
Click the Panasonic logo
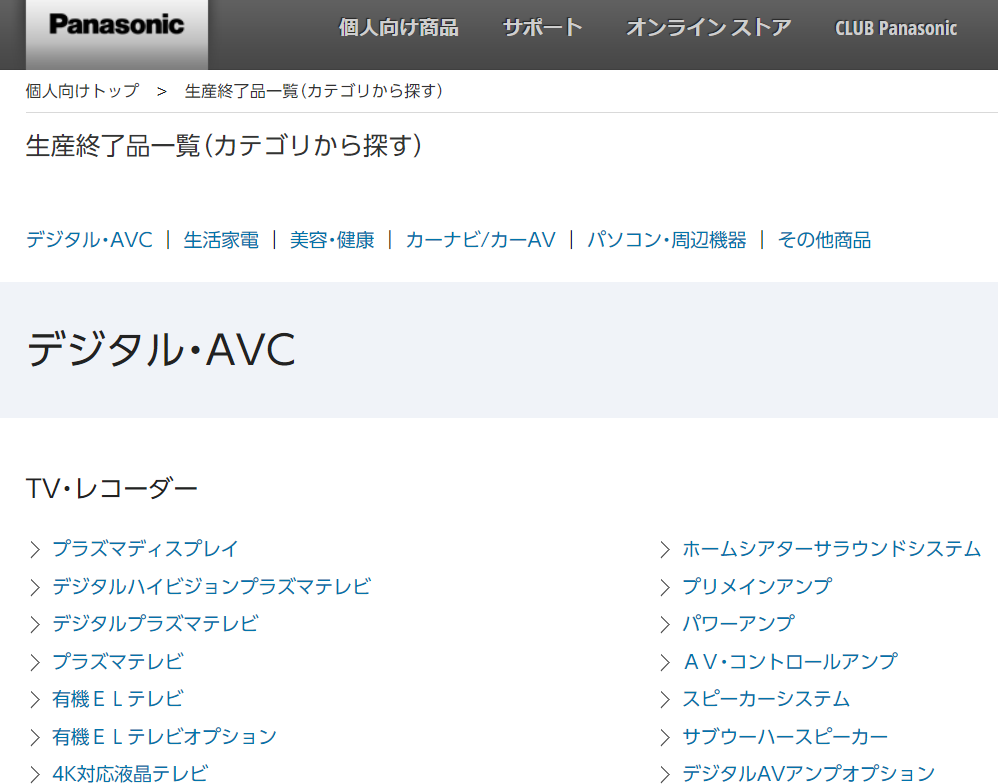pyautogui.click(x=117, y=26)
